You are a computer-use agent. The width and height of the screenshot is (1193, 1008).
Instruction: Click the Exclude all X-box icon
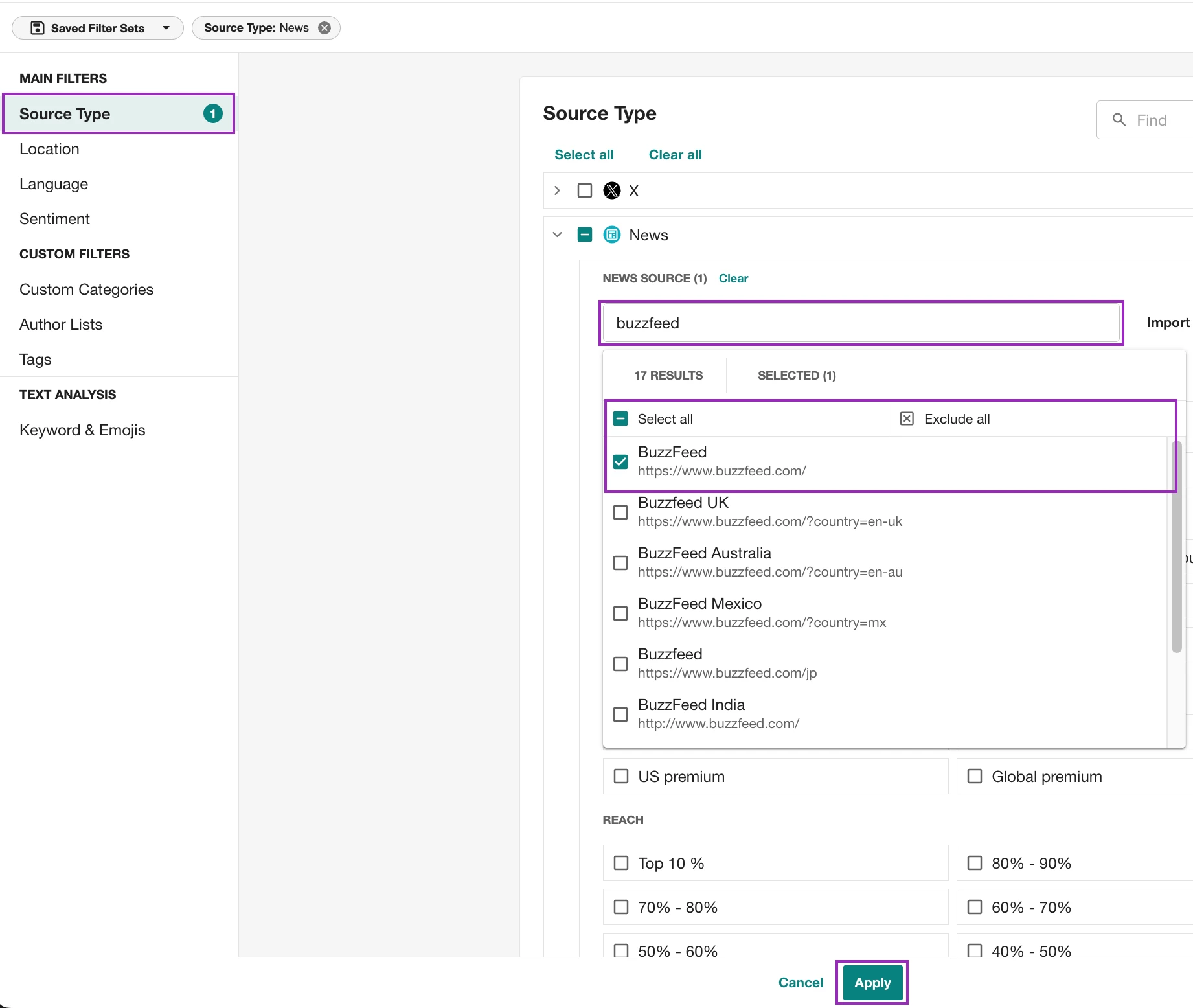click(907, 418)
